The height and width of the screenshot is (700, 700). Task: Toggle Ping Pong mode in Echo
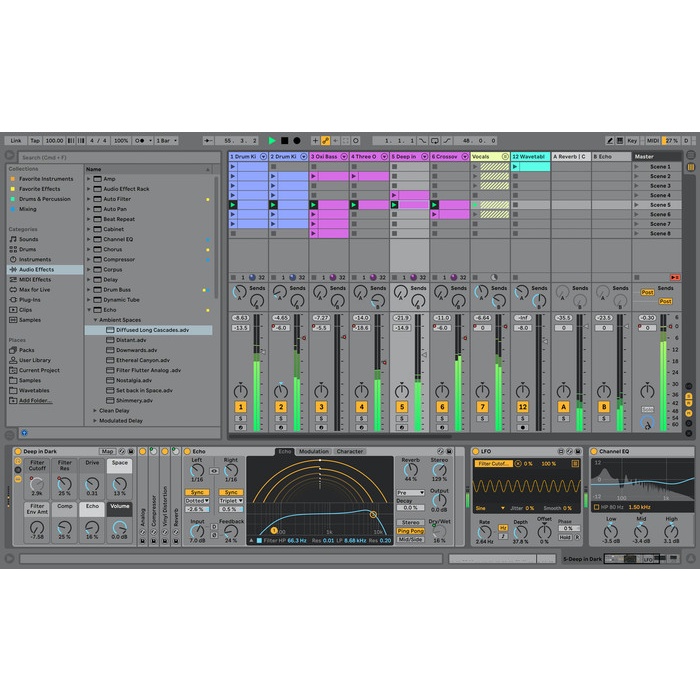(410, 531)
